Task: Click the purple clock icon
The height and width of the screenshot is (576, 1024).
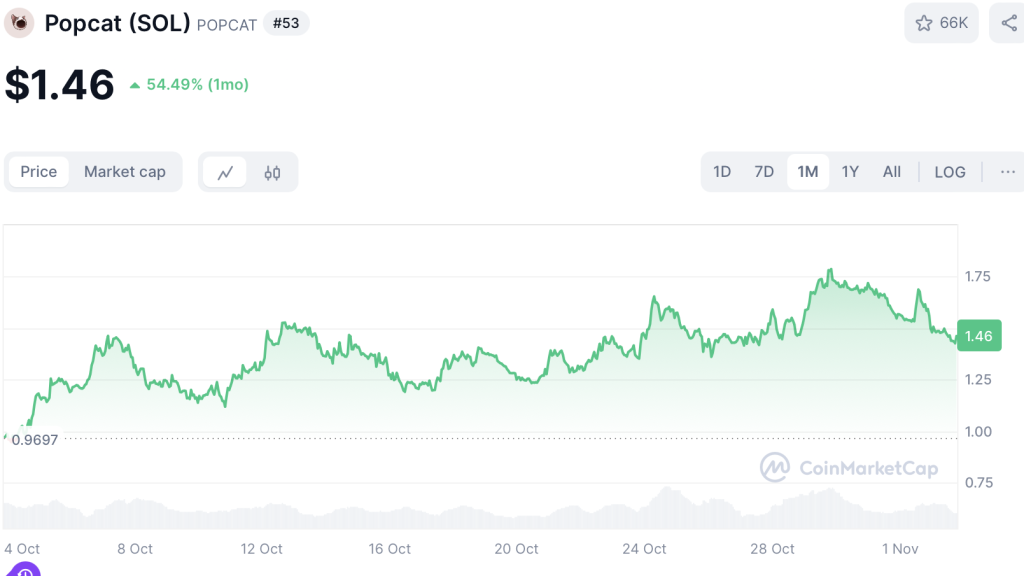Action: pos(24,569)
